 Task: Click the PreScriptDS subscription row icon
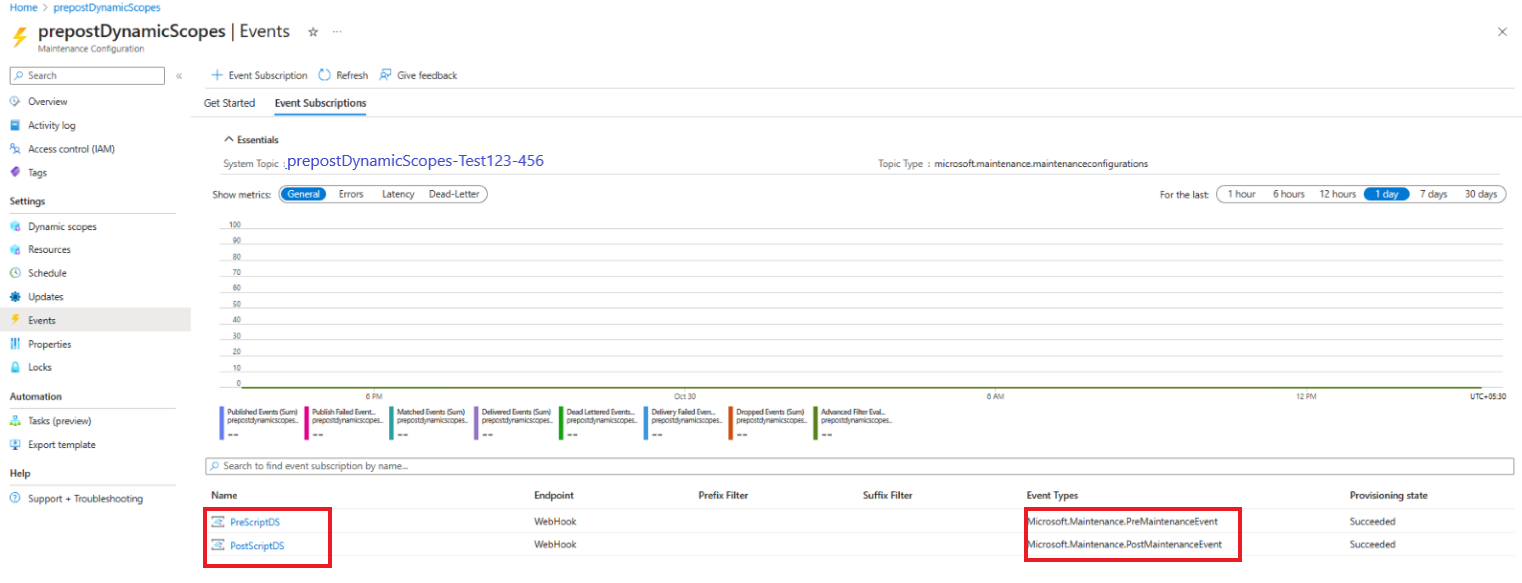218,521
